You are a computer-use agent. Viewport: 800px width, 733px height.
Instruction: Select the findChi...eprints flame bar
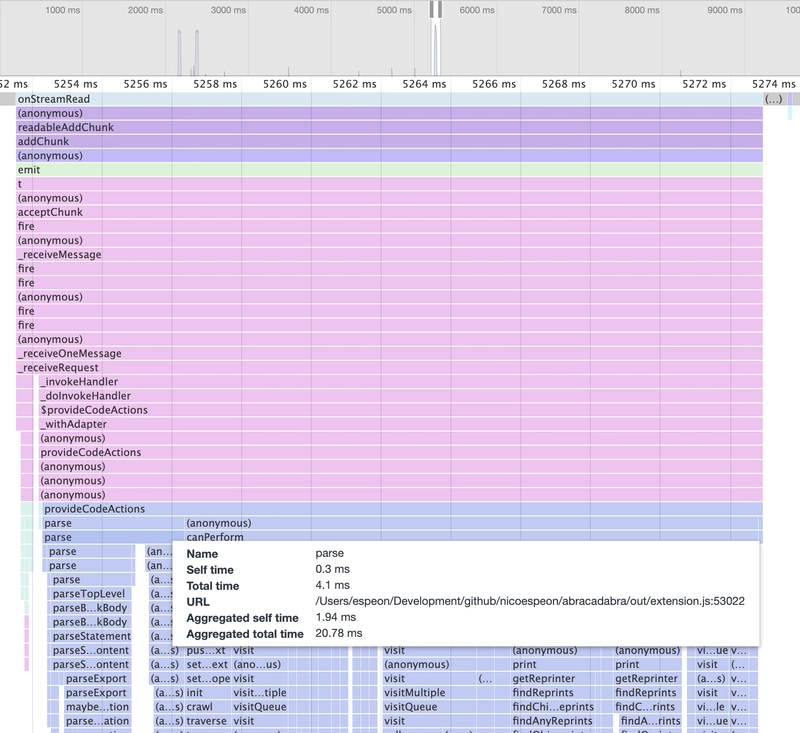click(553, 707)
